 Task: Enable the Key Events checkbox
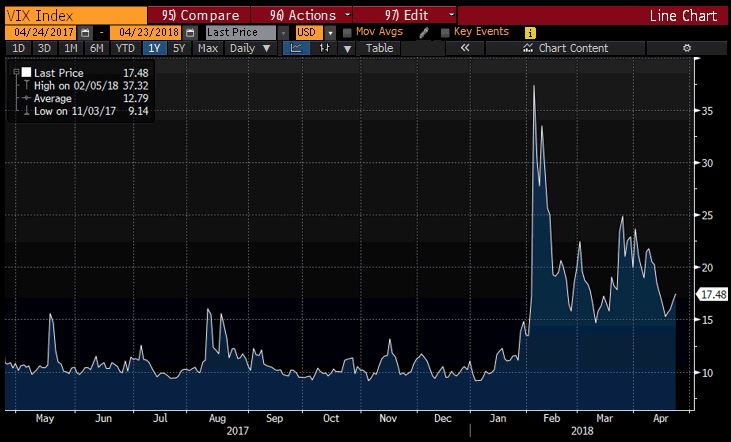pyautogui.click(x=445, y=33)
